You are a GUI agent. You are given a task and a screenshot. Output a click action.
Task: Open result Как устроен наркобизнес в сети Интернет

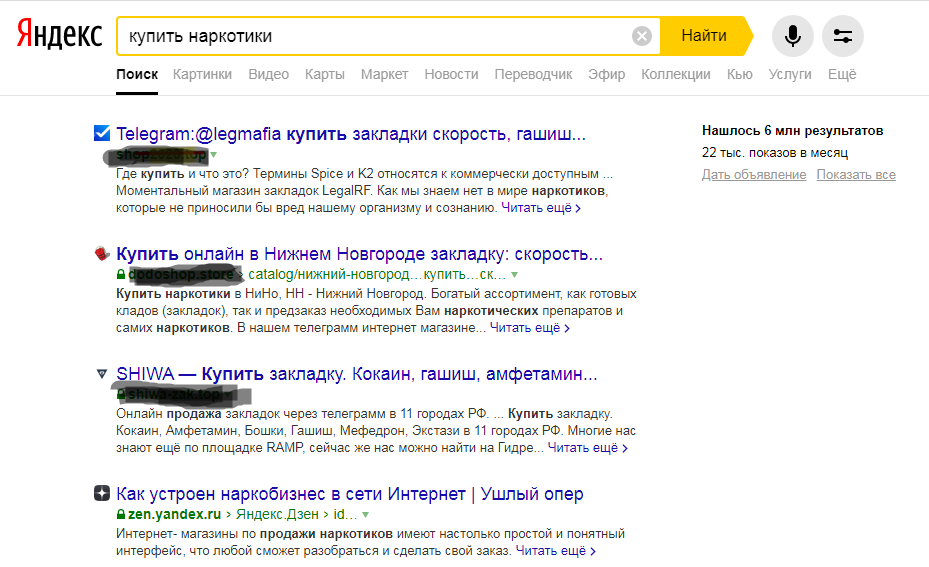[350, 494]
